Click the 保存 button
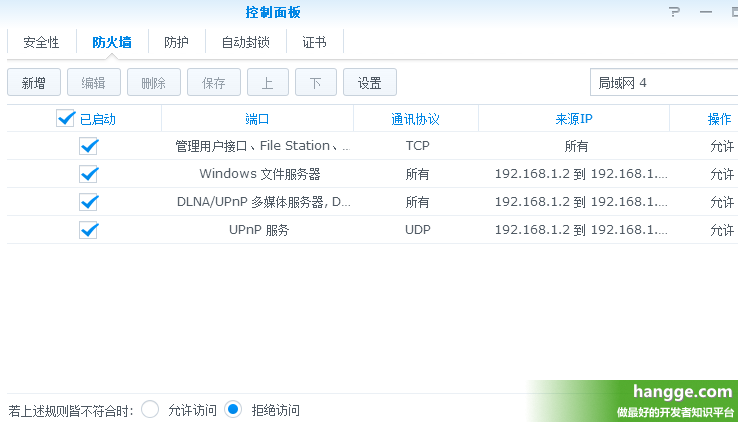 pyautogui.click(x=214, y=82)
